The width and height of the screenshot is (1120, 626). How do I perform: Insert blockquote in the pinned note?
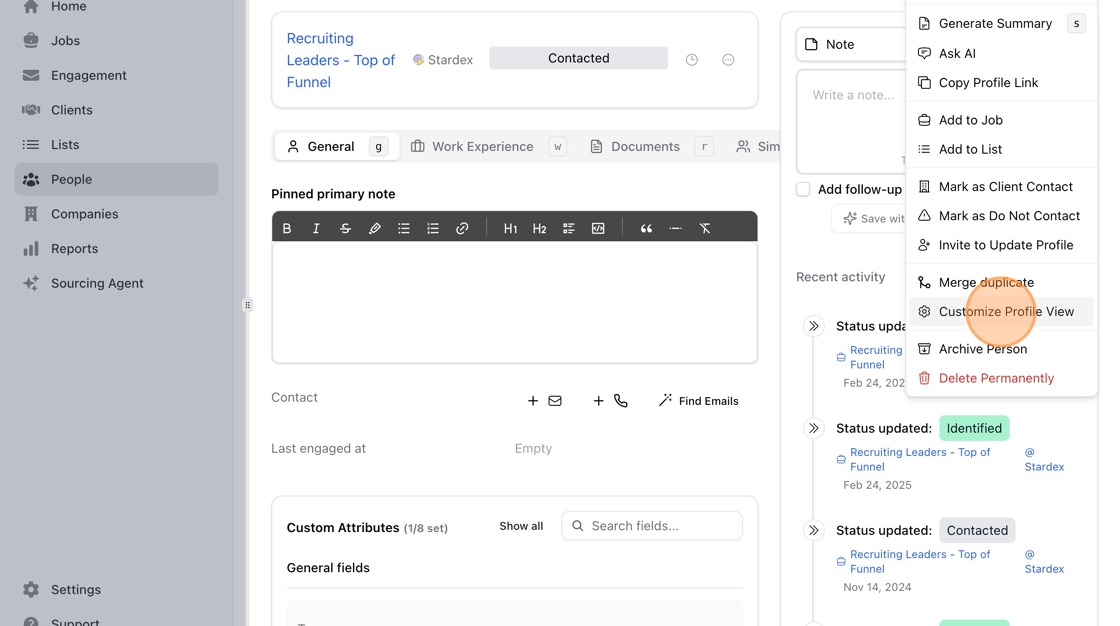tap(646, 228)
